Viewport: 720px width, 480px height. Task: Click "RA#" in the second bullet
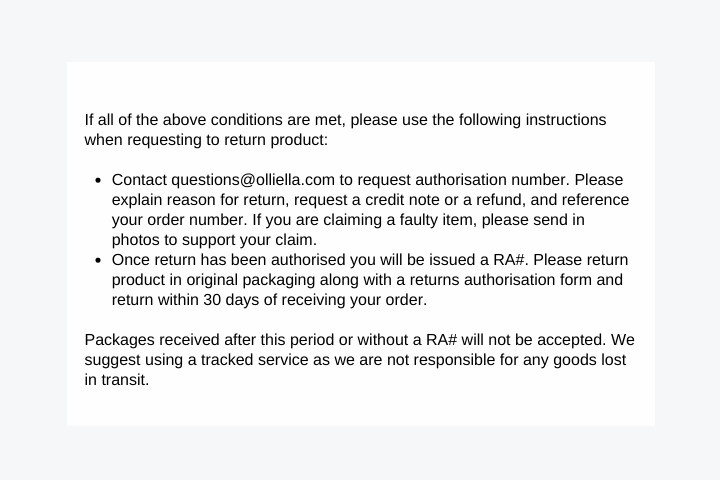point(509,260)
